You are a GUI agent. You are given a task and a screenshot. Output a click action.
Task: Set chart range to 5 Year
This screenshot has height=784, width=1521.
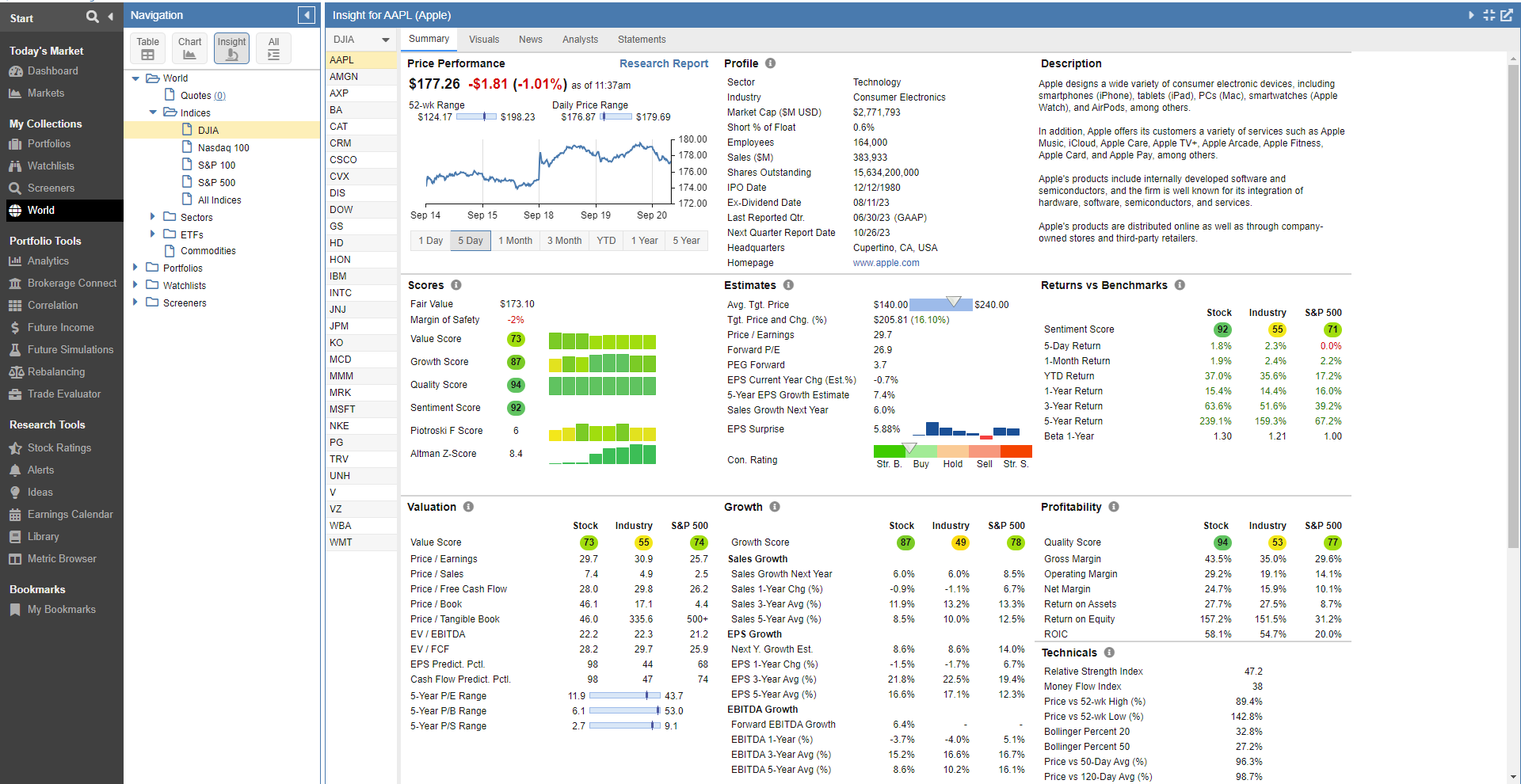click(686, 241)
